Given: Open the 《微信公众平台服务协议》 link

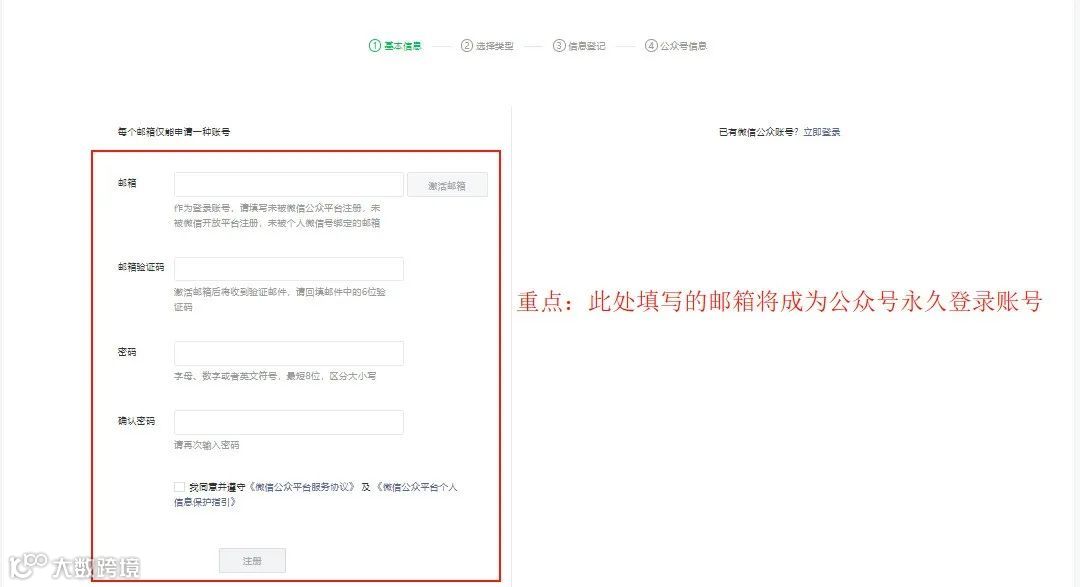Looking at the screenshot, I should pyautogui.click(x=302, y=487).
